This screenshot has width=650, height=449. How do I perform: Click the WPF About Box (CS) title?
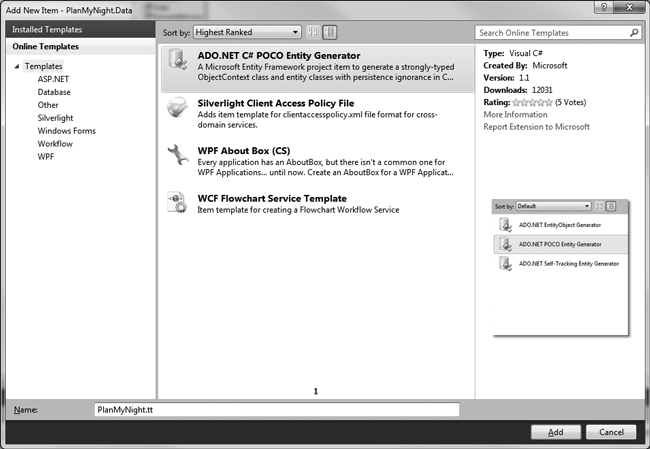(244, 151)
